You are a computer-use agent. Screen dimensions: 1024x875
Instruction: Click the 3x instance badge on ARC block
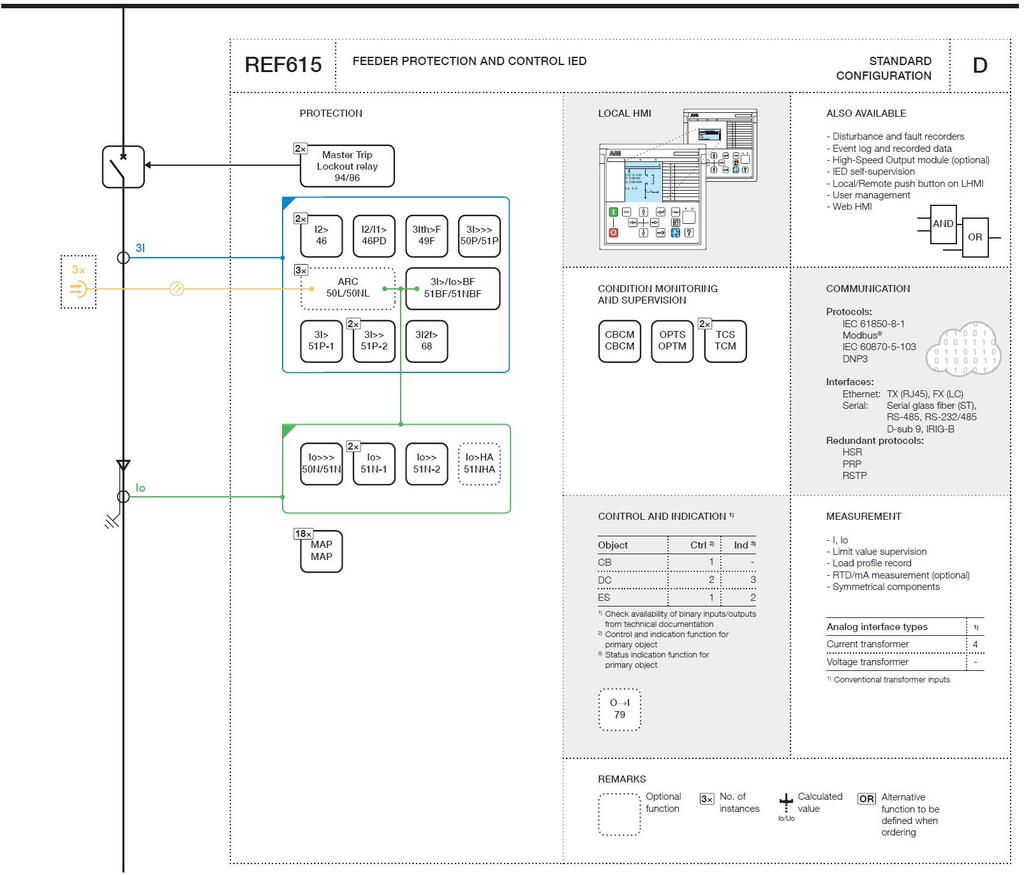[300, 270]
